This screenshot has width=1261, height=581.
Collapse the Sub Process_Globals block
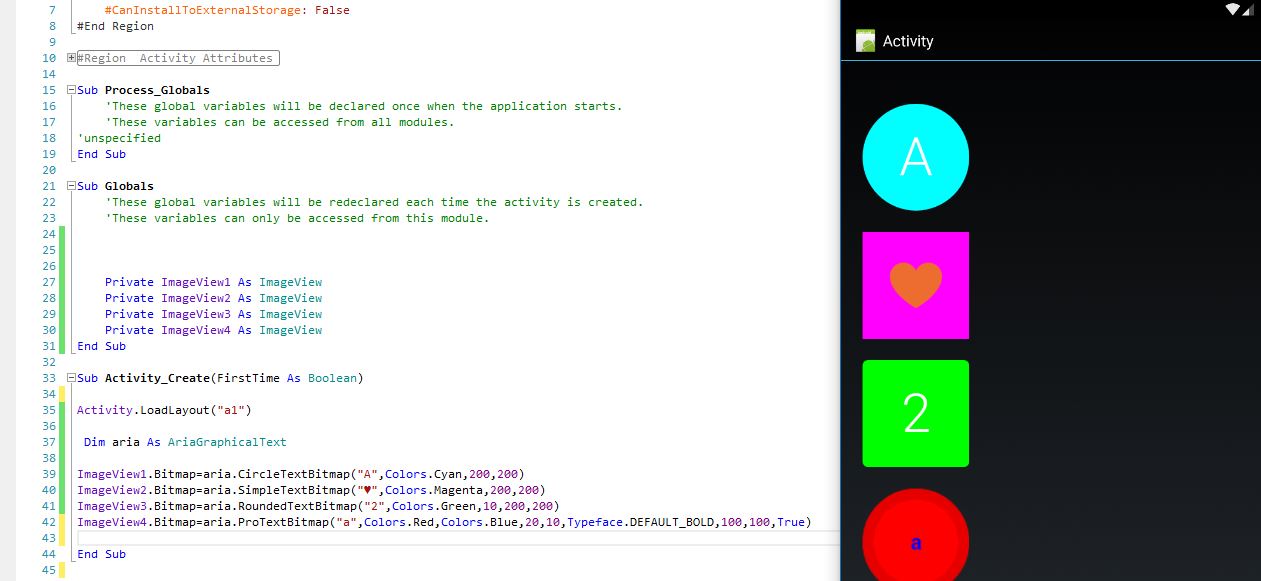click(71, 90)
